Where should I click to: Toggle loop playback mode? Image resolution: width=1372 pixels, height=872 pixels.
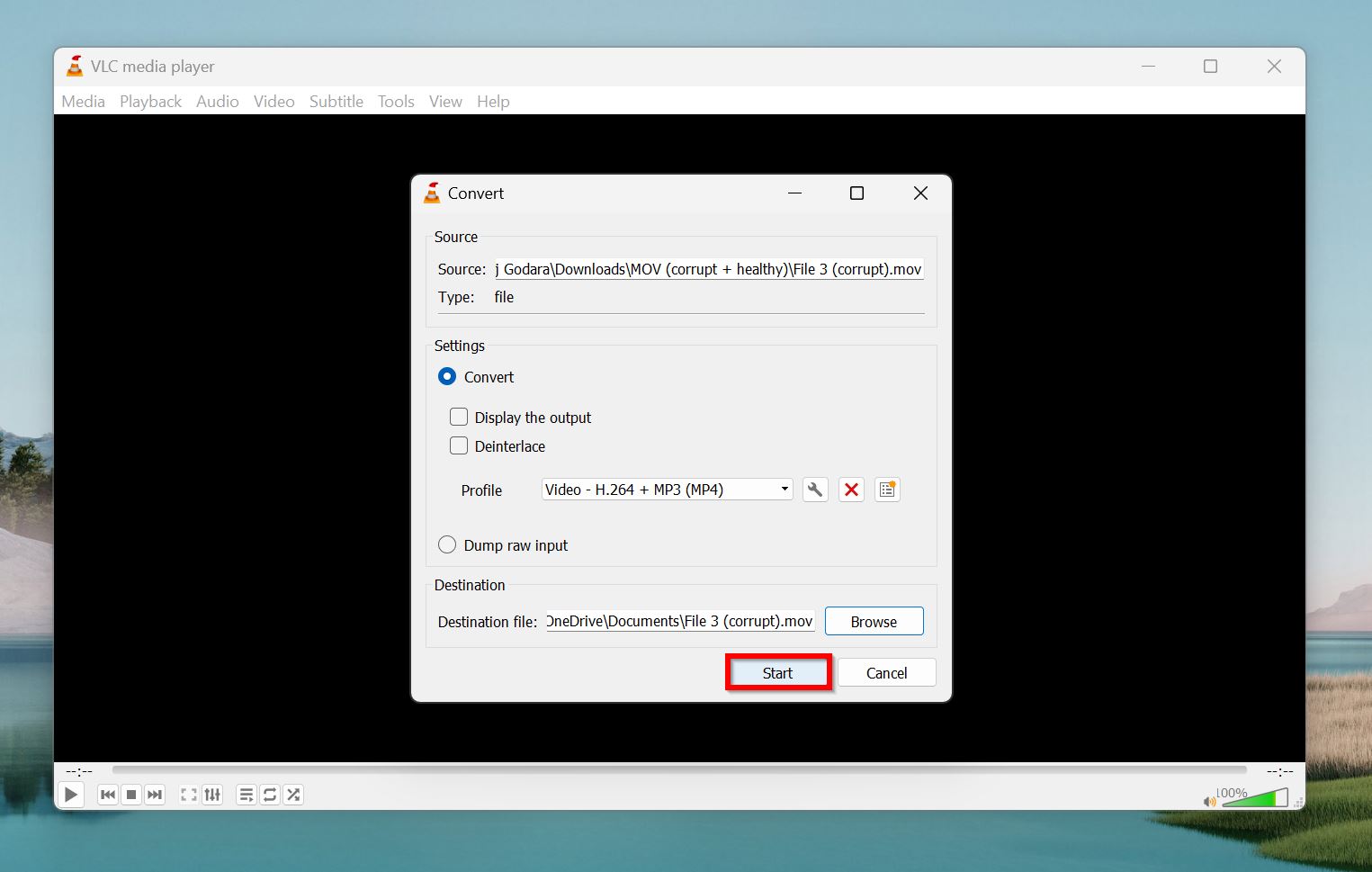point(270,795)
